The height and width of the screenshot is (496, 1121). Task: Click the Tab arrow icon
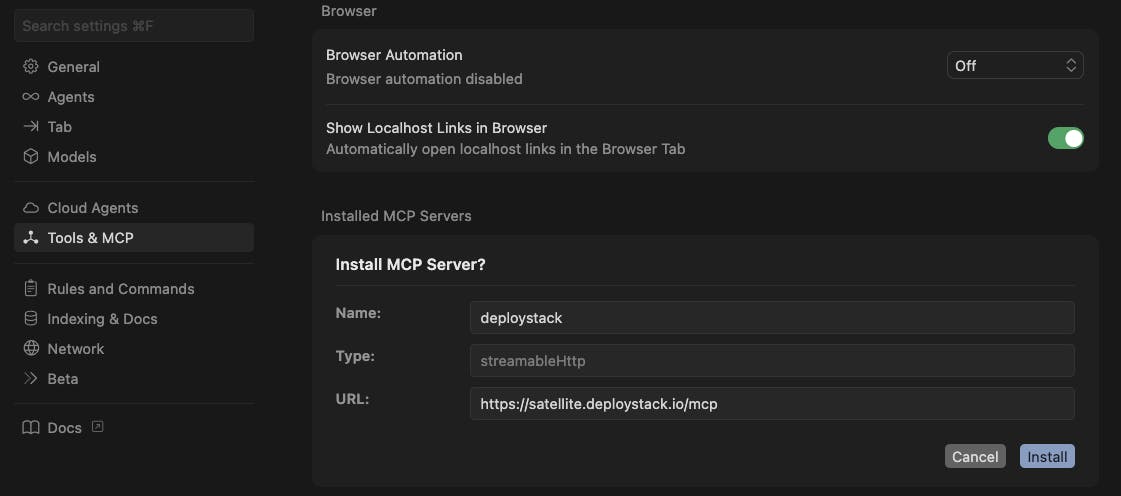click(x=31, y=127)
